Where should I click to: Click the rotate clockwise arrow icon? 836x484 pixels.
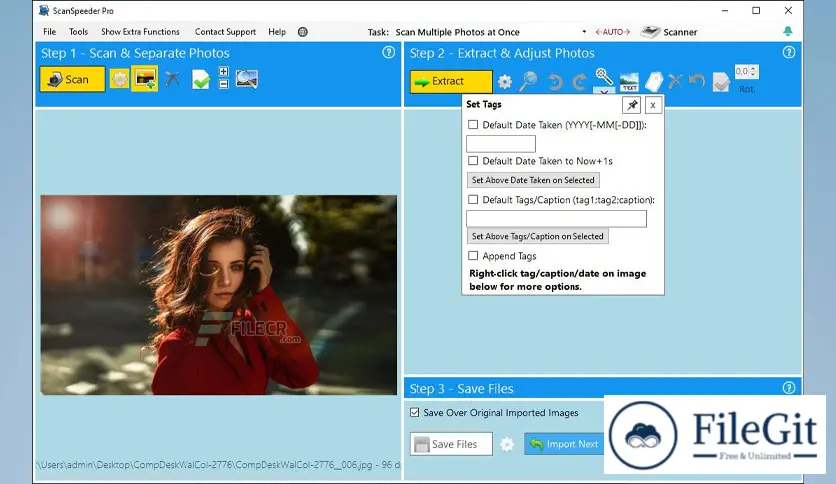579,82
